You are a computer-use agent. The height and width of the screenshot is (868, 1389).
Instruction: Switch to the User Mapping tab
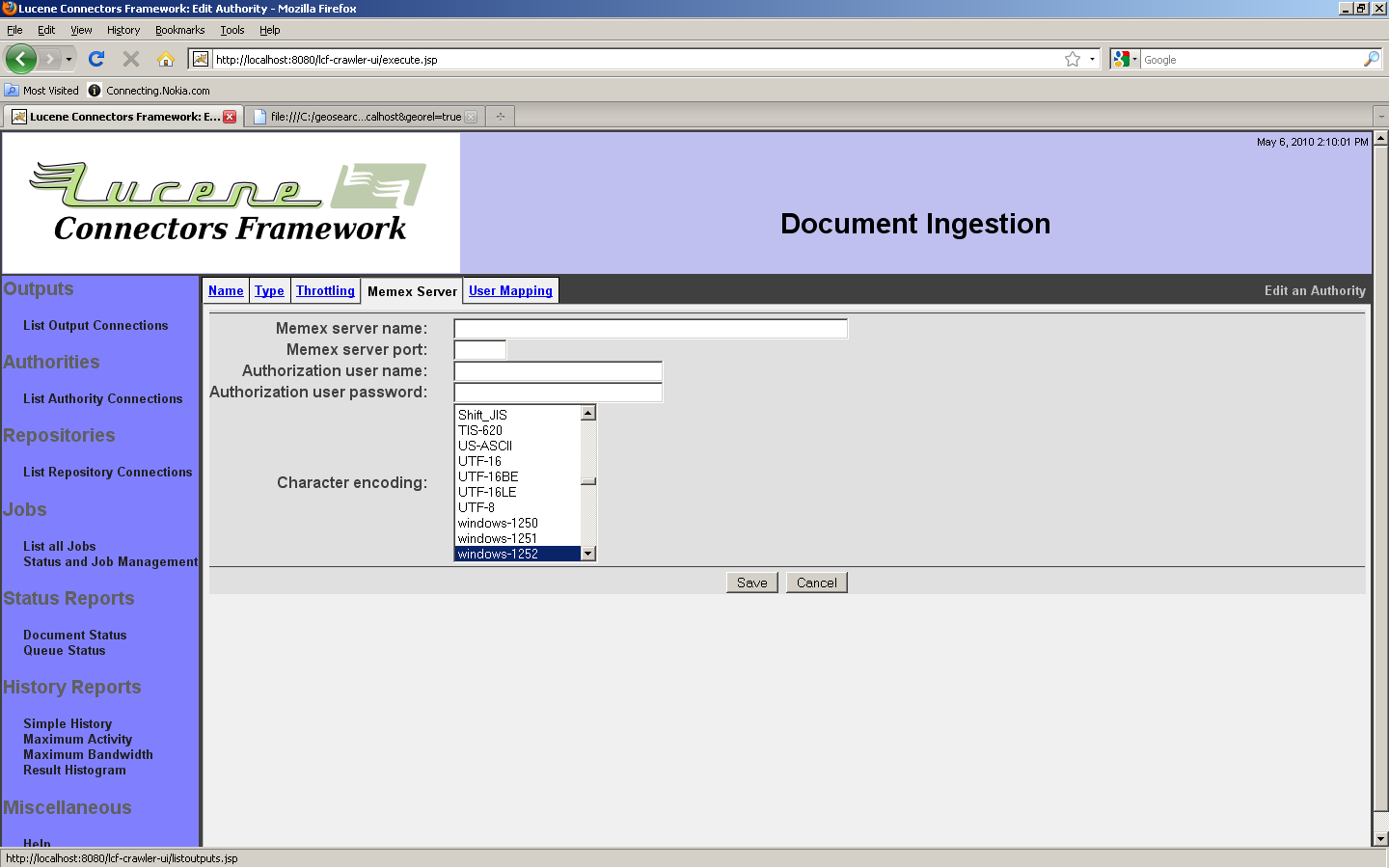510,290
